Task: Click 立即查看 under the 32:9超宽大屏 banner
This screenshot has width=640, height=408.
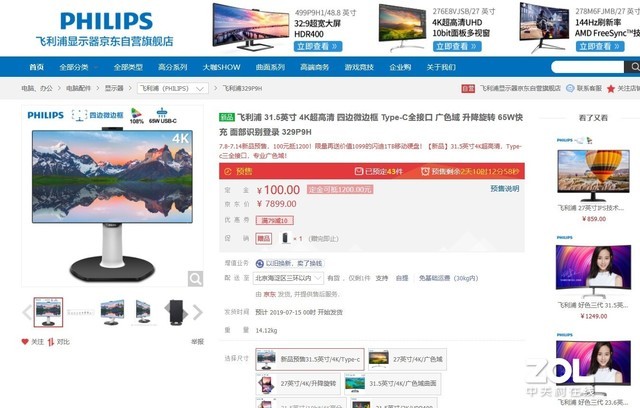Action: click(x=318, y=47)
